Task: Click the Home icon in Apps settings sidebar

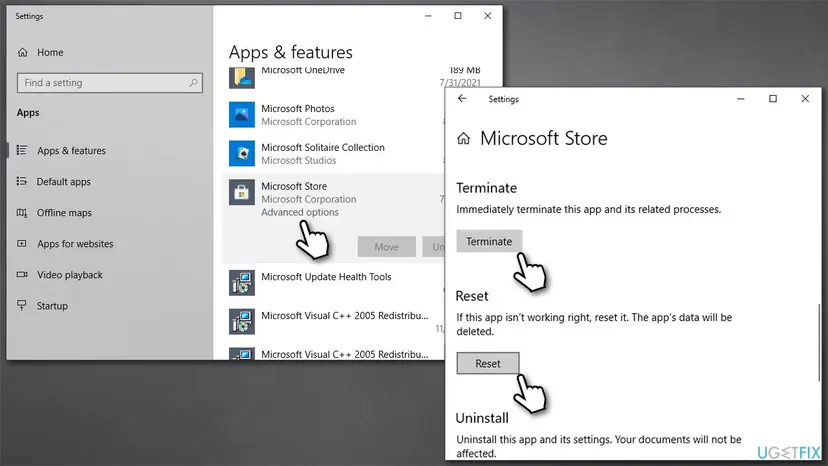Action: [22, 52]
